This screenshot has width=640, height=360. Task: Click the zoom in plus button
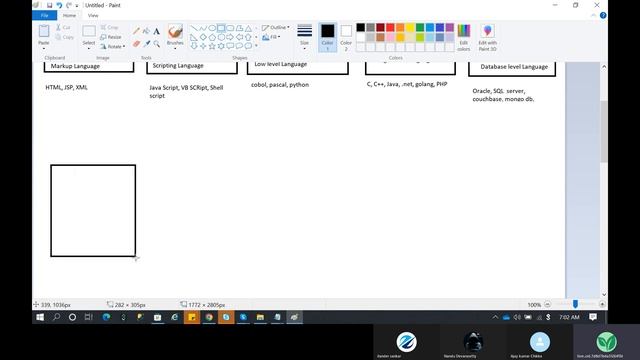click(602, 304)
